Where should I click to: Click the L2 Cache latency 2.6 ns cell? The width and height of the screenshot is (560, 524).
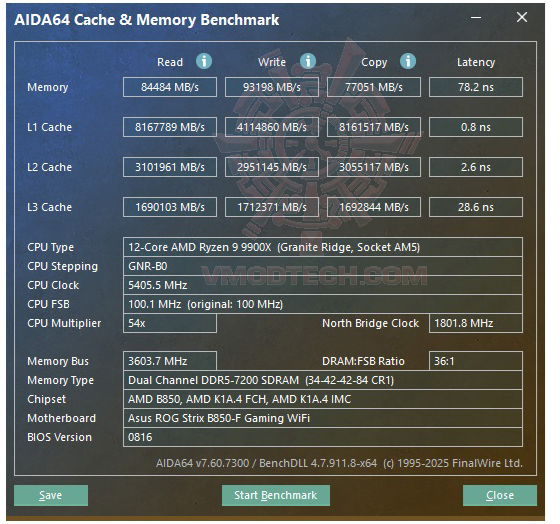(x=476, y=167)
